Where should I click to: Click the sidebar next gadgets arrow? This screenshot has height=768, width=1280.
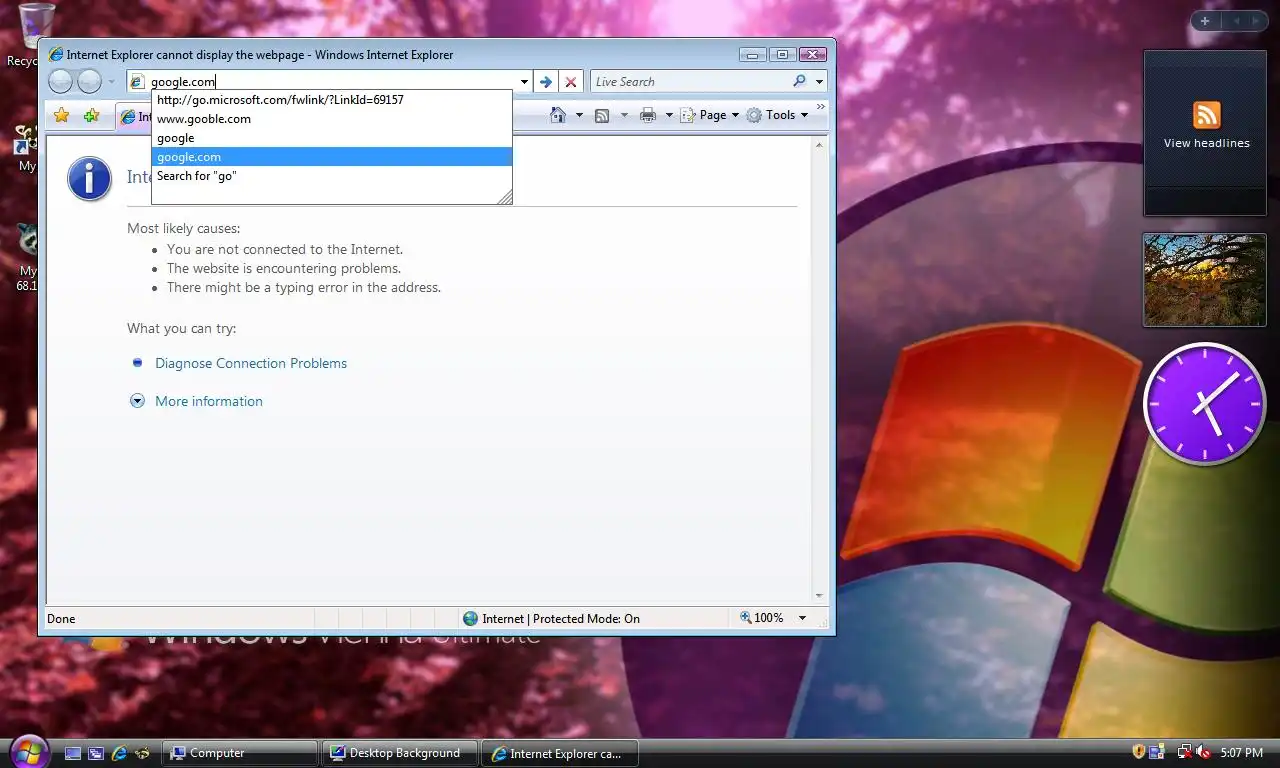pyautogui.click(x=1256, y=21)
